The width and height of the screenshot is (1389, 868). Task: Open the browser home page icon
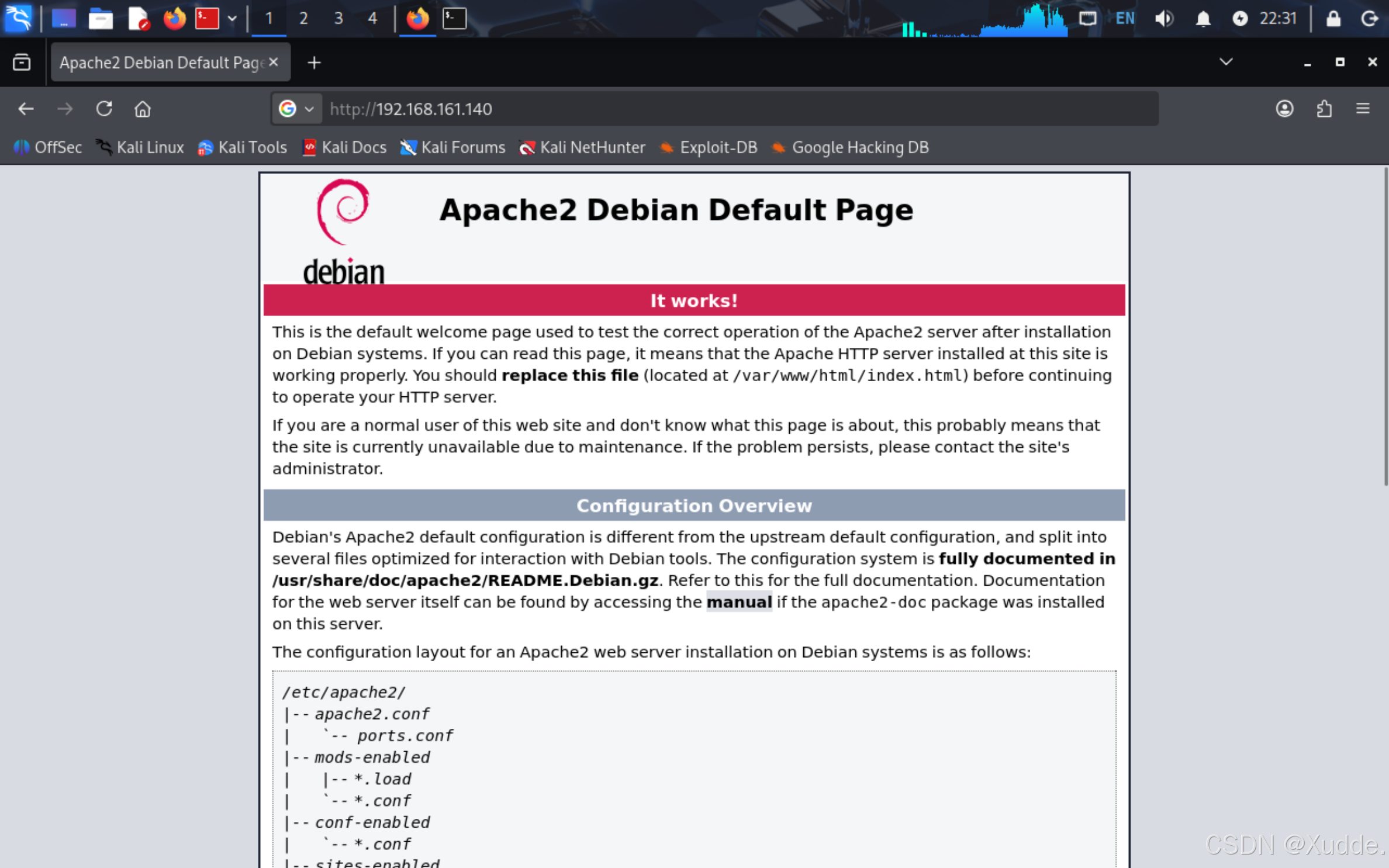click(x=143, y=109)
